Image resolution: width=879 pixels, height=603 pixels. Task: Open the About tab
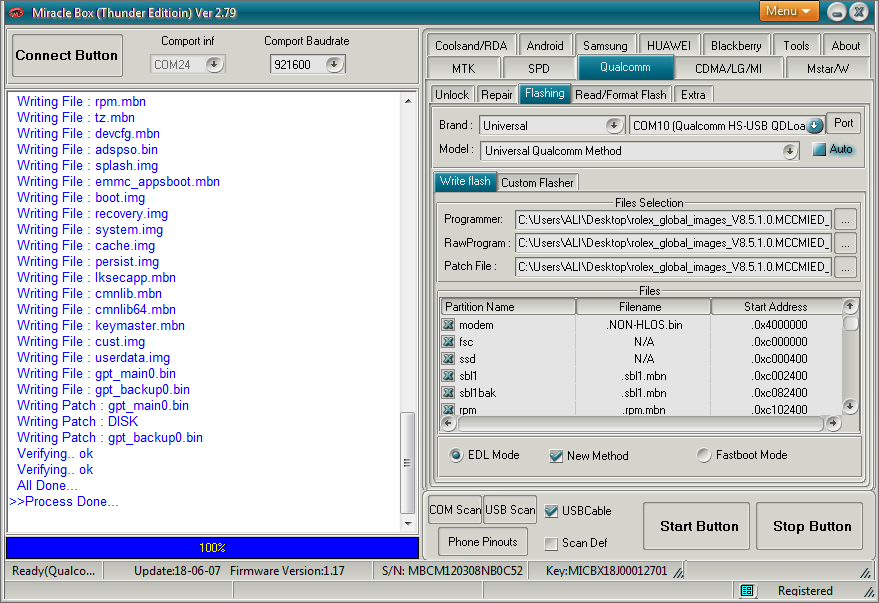click(x=845, y=45)
